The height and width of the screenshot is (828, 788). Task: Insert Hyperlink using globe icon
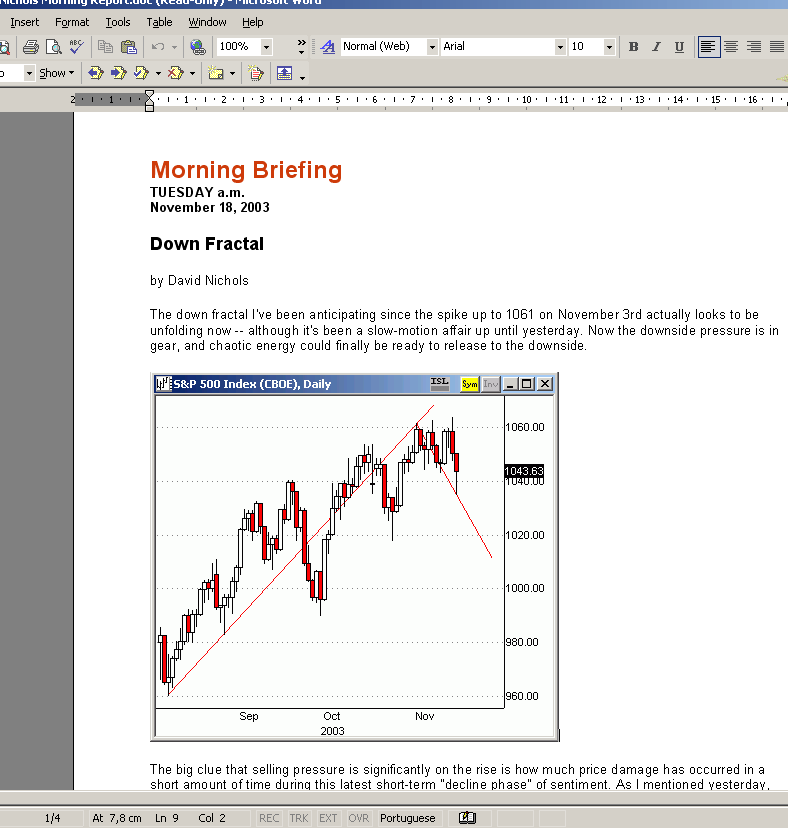(198, 47)
